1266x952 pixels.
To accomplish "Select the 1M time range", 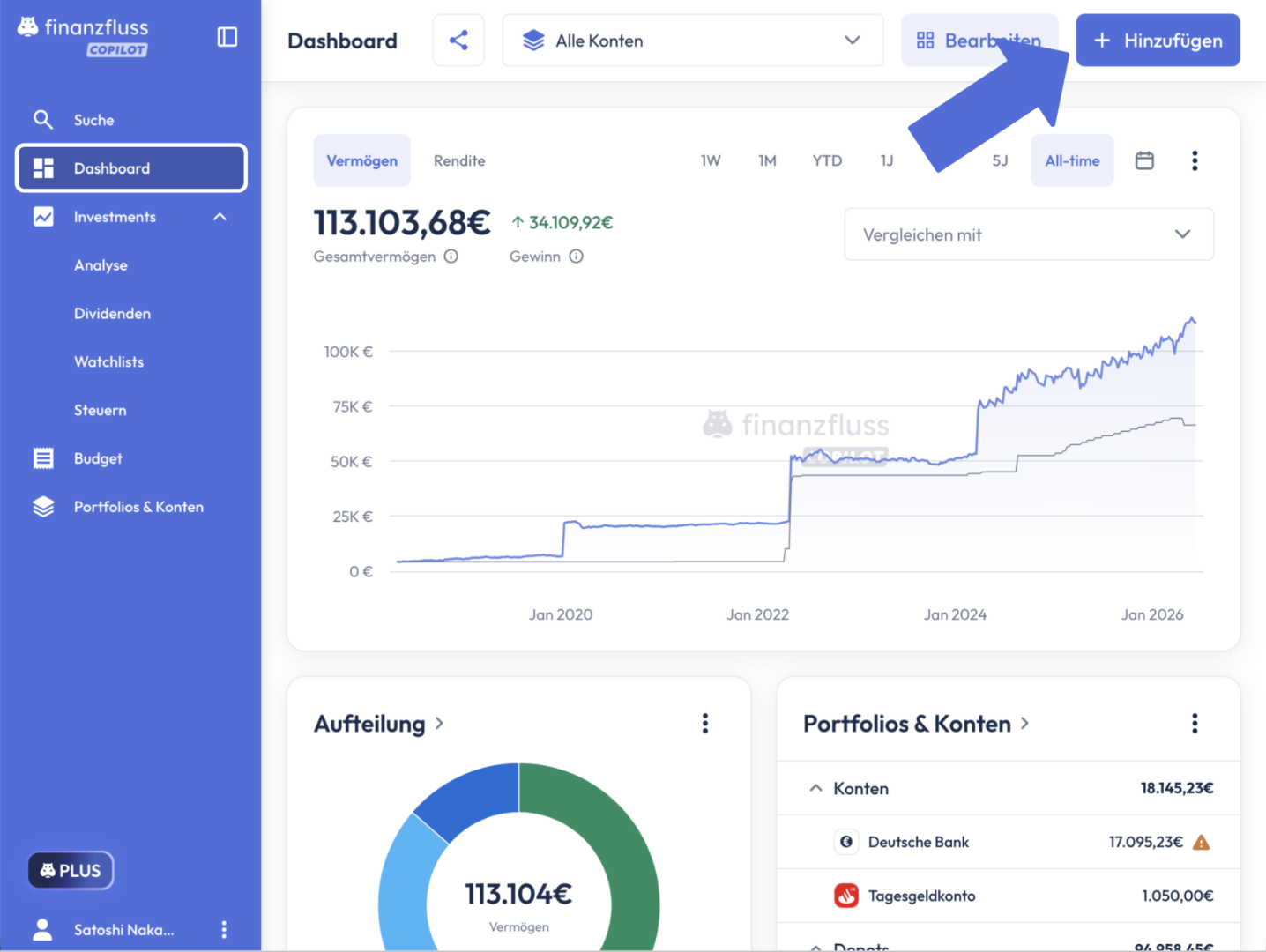I will 767,160.
